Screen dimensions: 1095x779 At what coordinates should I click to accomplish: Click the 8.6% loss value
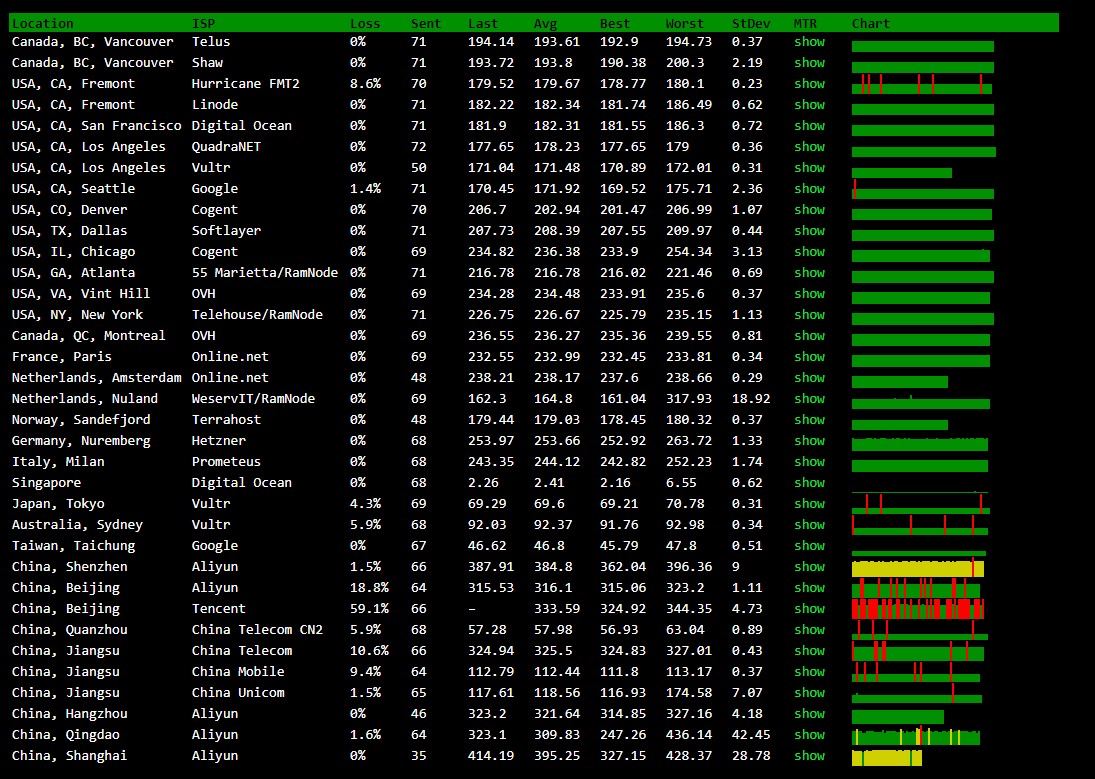click(x=365, y=83)
